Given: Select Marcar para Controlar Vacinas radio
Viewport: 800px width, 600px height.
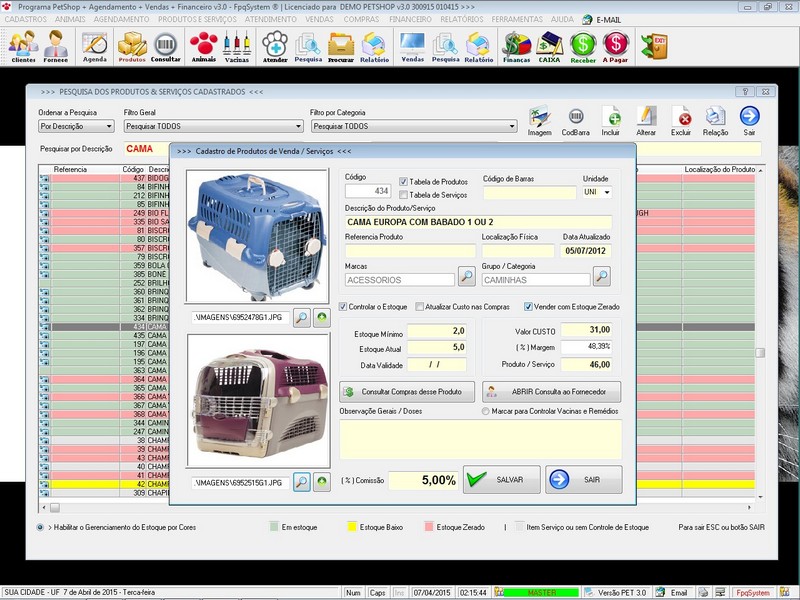Looking at the screenshot, I should click(487, 411).
